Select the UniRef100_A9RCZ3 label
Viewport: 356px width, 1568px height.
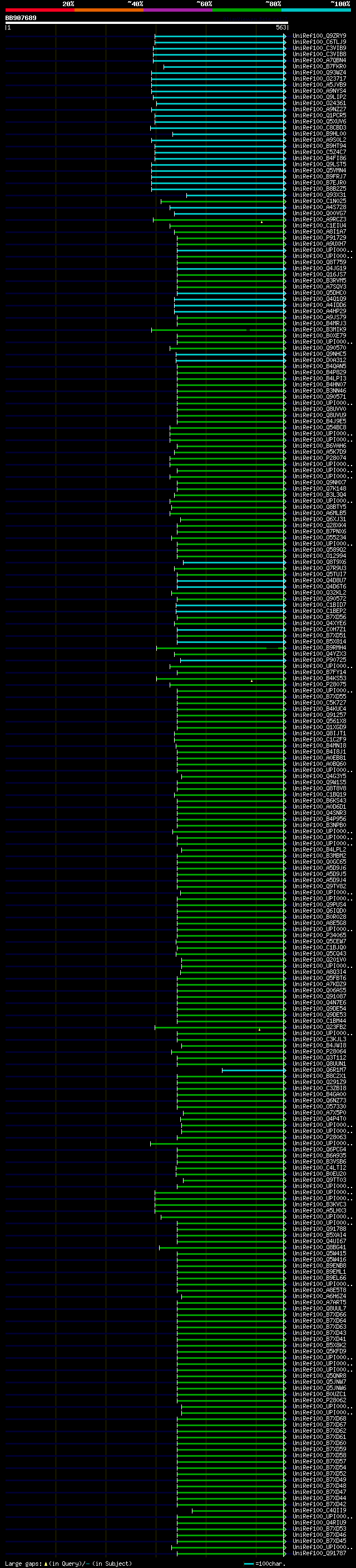[319, 219]
